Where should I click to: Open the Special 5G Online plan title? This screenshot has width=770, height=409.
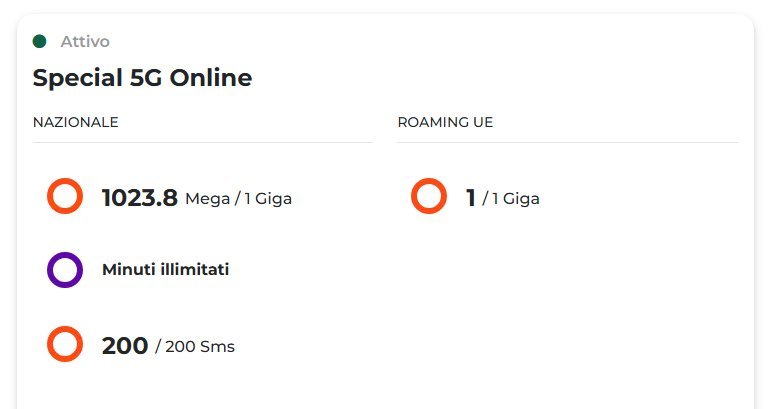tap(142, 78)
